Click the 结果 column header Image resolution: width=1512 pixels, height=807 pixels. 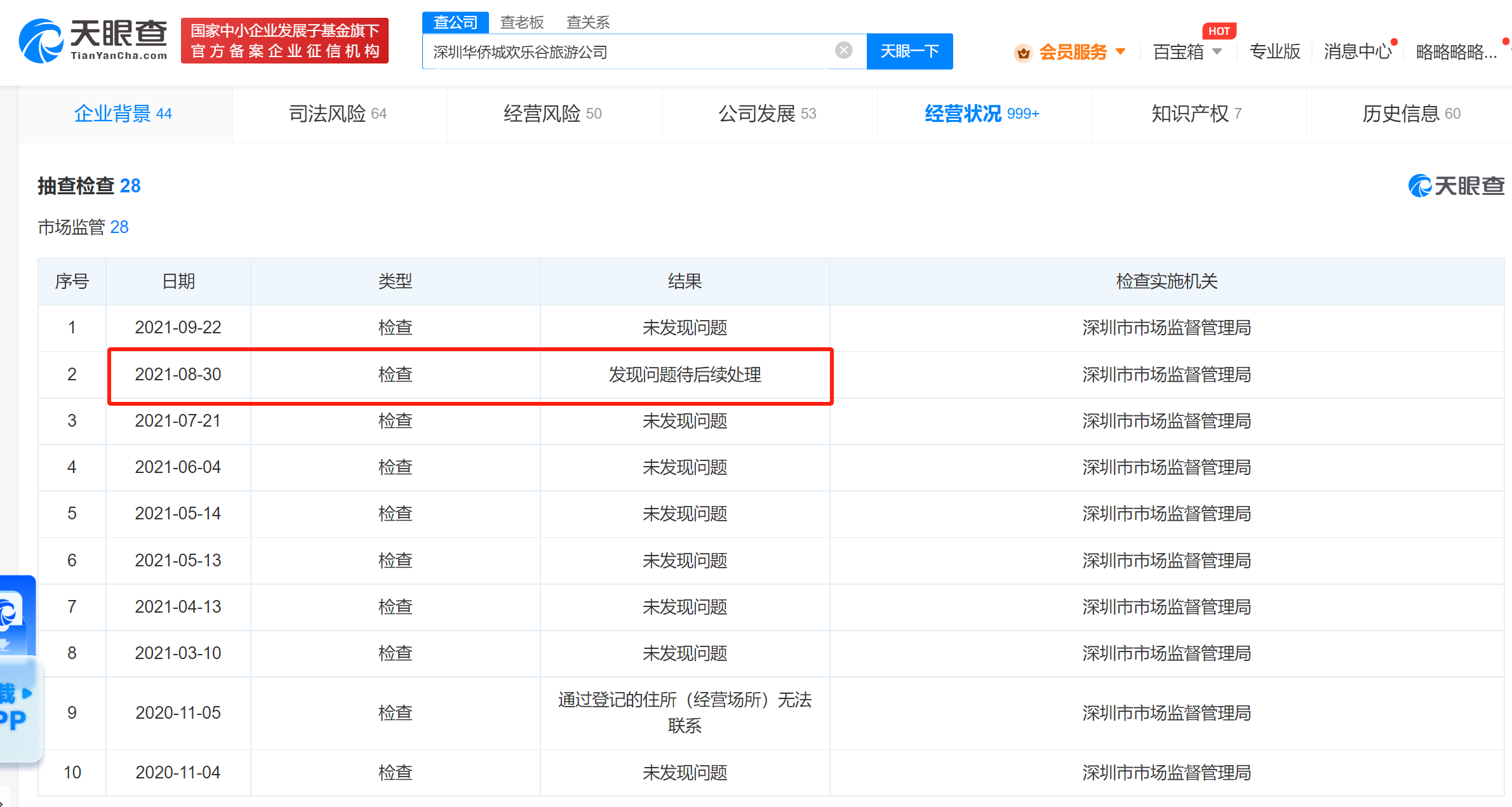tap(685, 281)
